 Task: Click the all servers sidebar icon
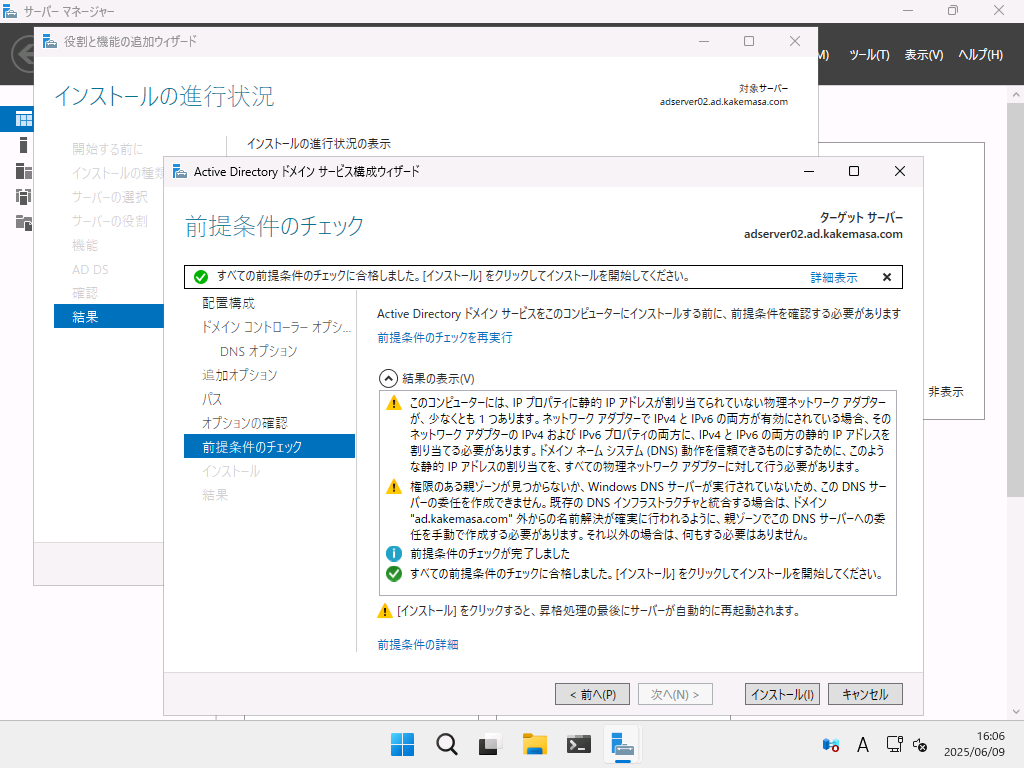point(24,171)
